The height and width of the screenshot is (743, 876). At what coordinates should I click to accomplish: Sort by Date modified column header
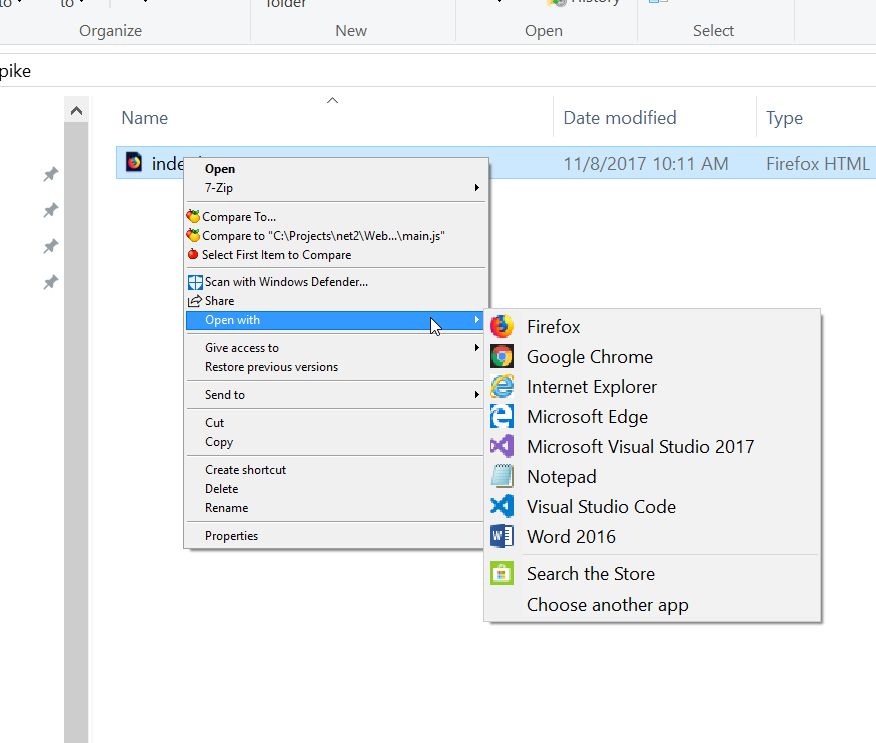(x=655, y=118)
